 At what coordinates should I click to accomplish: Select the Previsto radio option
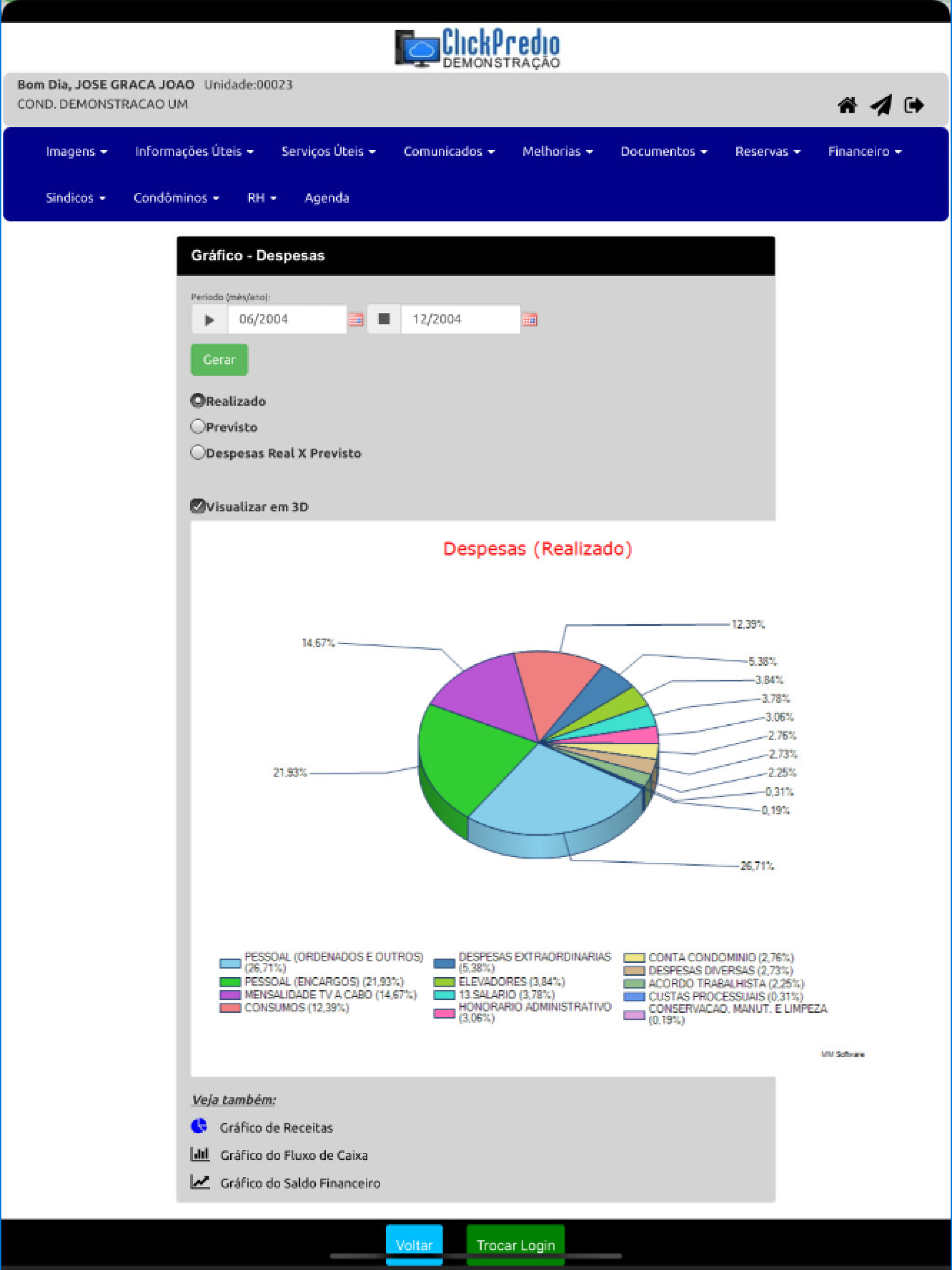click(x=198, y=427)
